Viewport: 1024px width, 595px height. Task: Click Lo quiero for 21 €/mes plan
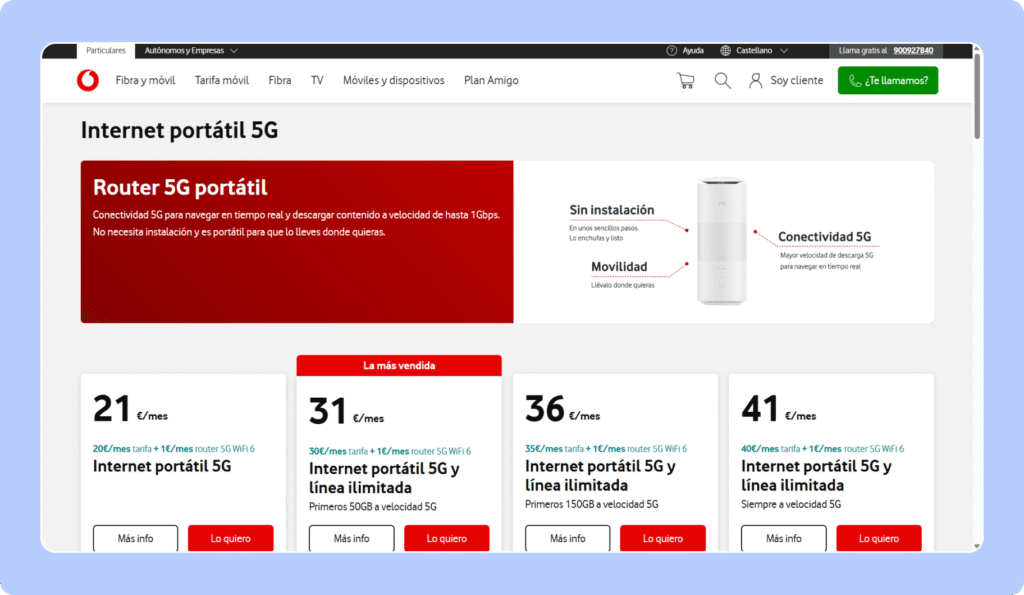pyautogui.click(x=231, y=538)
